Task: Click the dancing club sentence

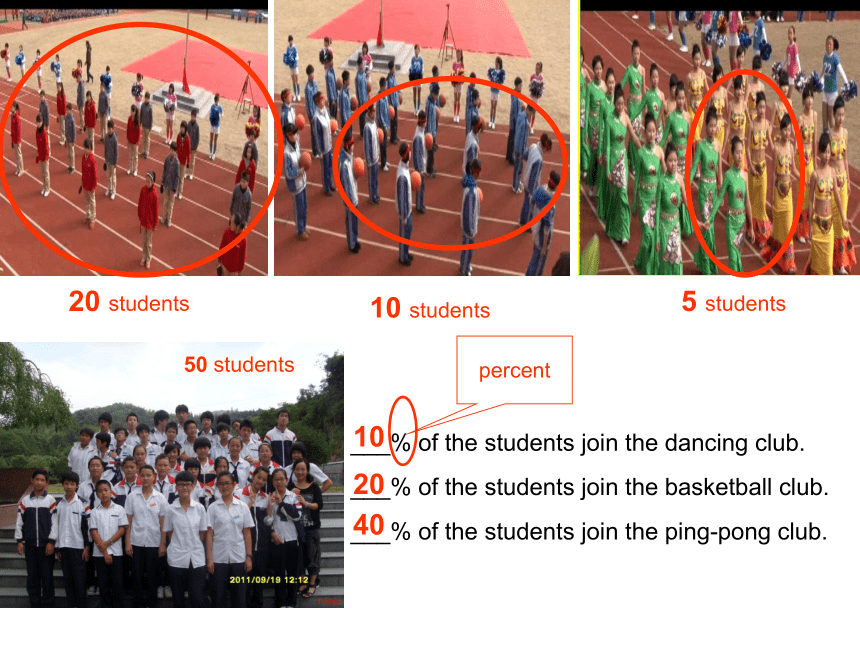Action: 597,443
